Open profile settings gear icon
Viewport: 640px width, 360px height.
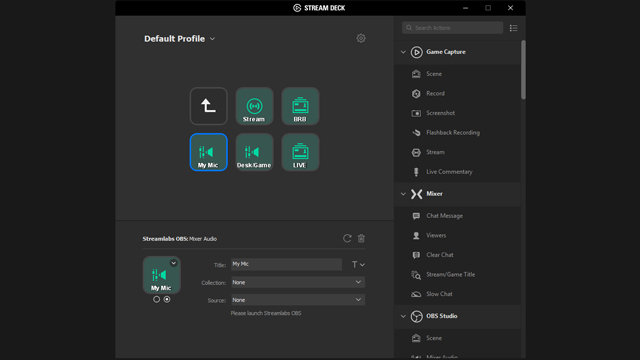tap(361, 38)
